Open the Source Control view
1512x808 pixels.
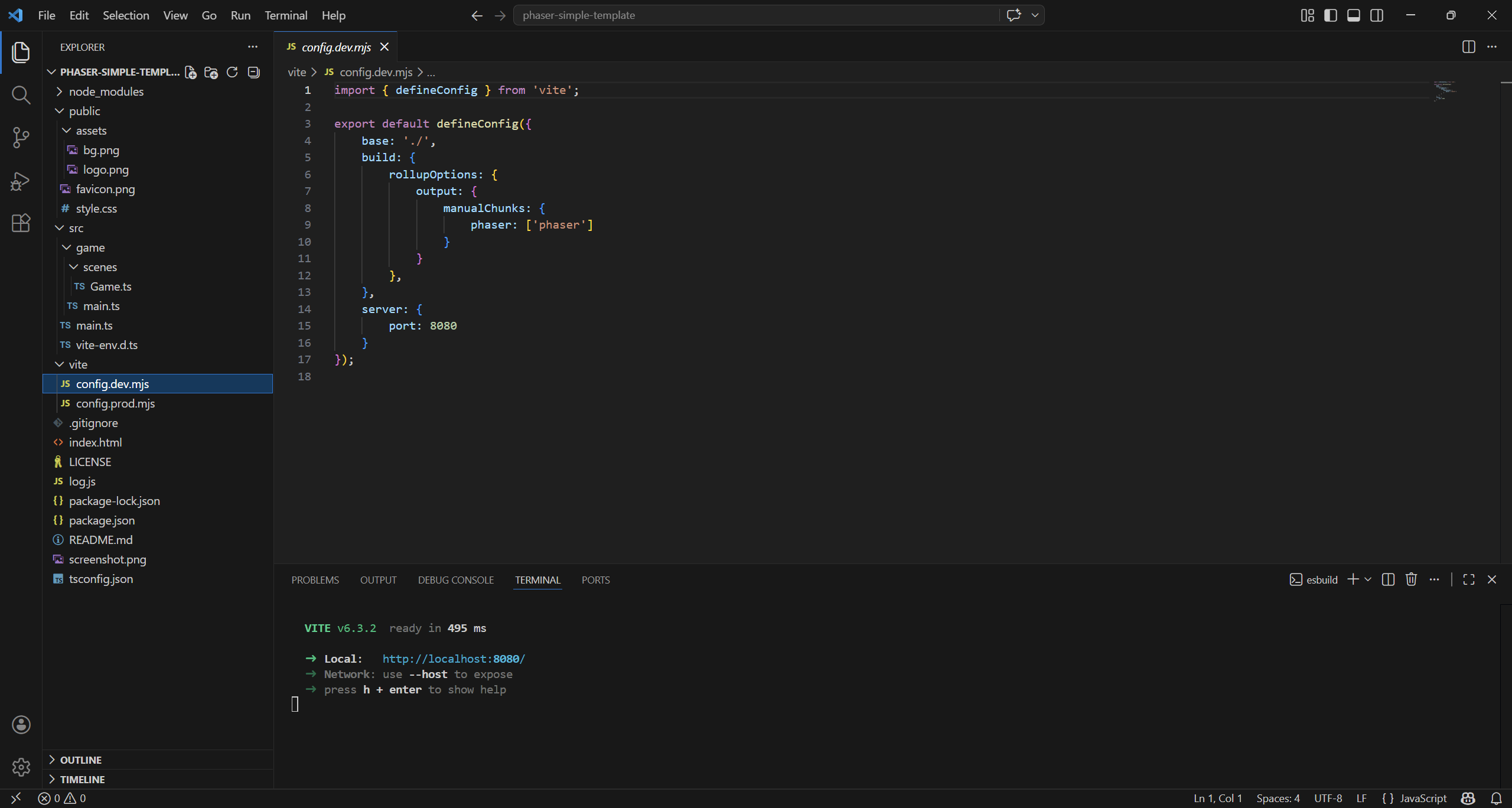coord(21,138)
